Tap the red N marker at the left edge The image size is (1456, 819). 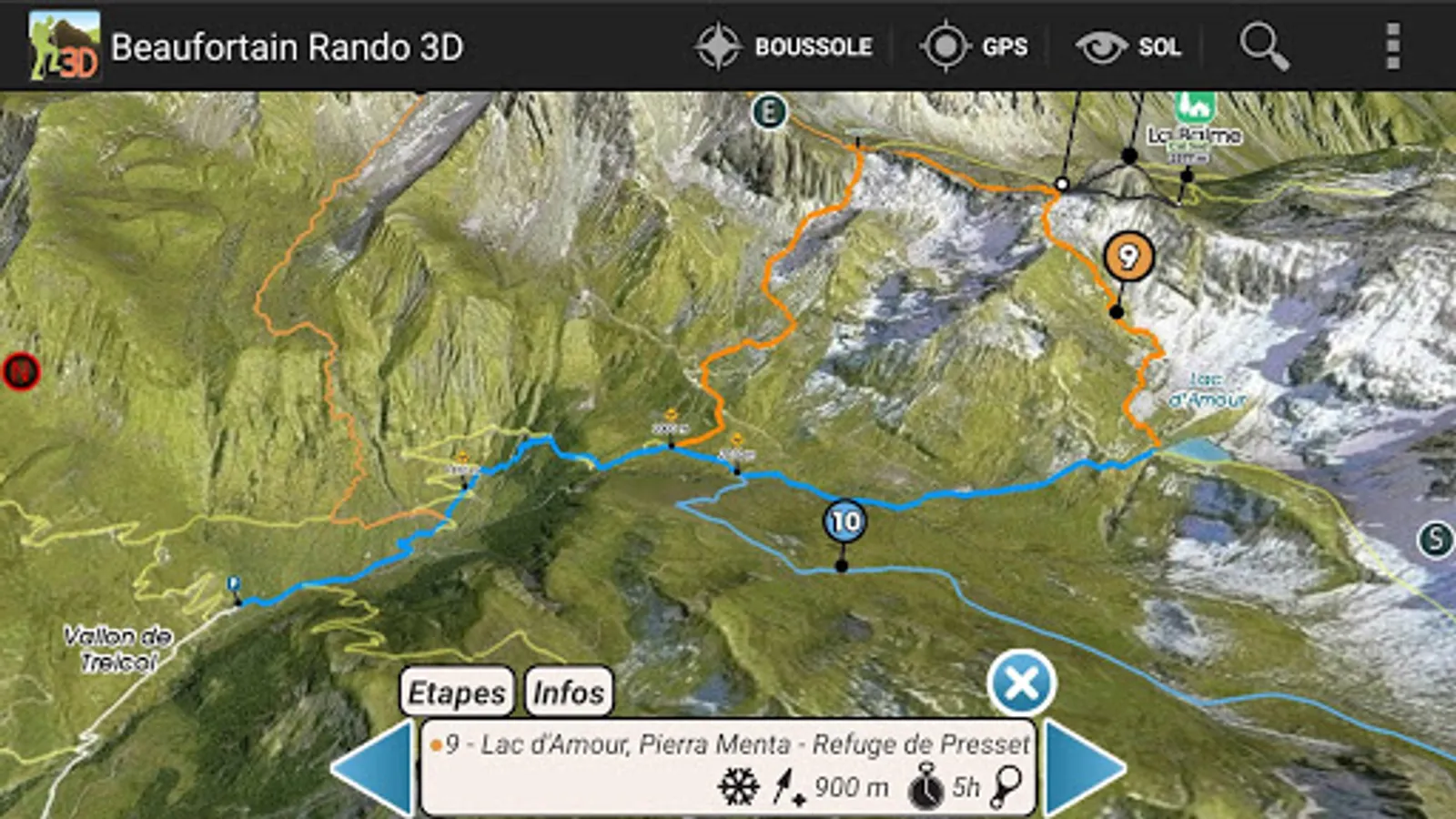(x=20, y=371)
